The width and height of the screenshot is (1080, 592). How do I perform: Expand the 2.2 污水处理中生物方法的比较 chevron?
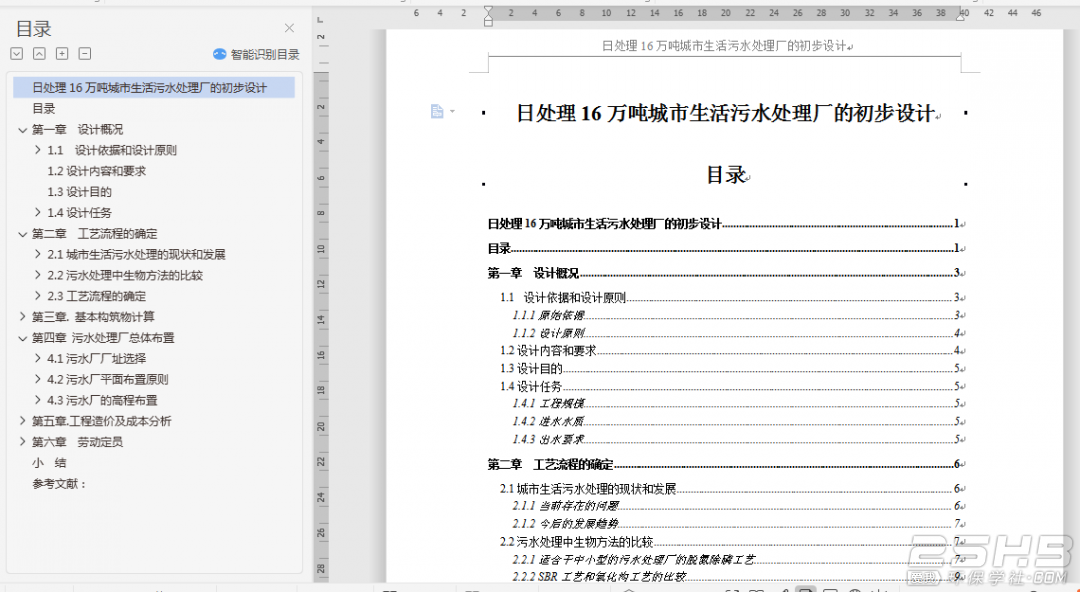click(x=38, y=275)
